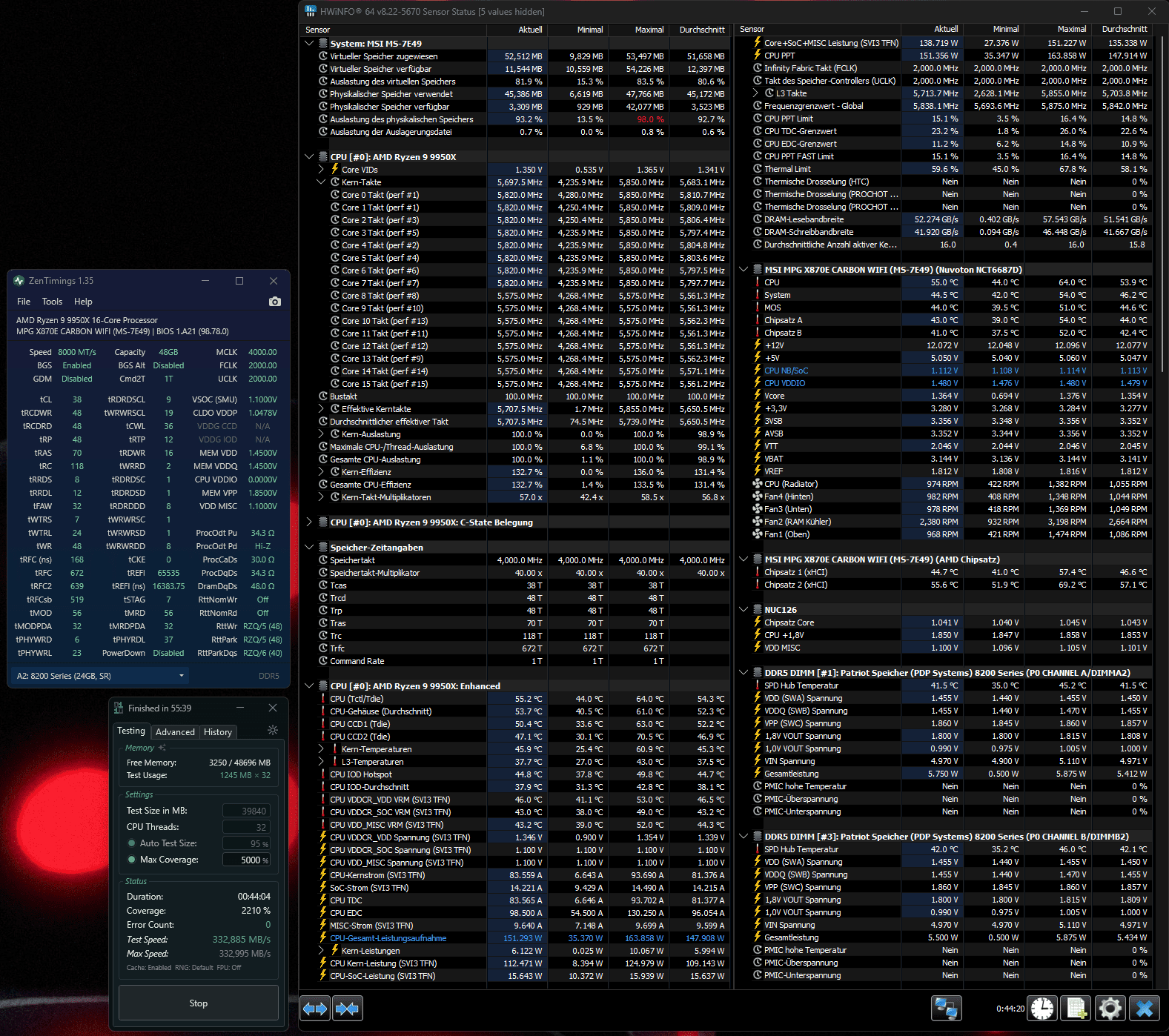Click the fan icon beside CPU (Radiator)
This screenshot has width=1169, height=1036.
coord(758,484)
